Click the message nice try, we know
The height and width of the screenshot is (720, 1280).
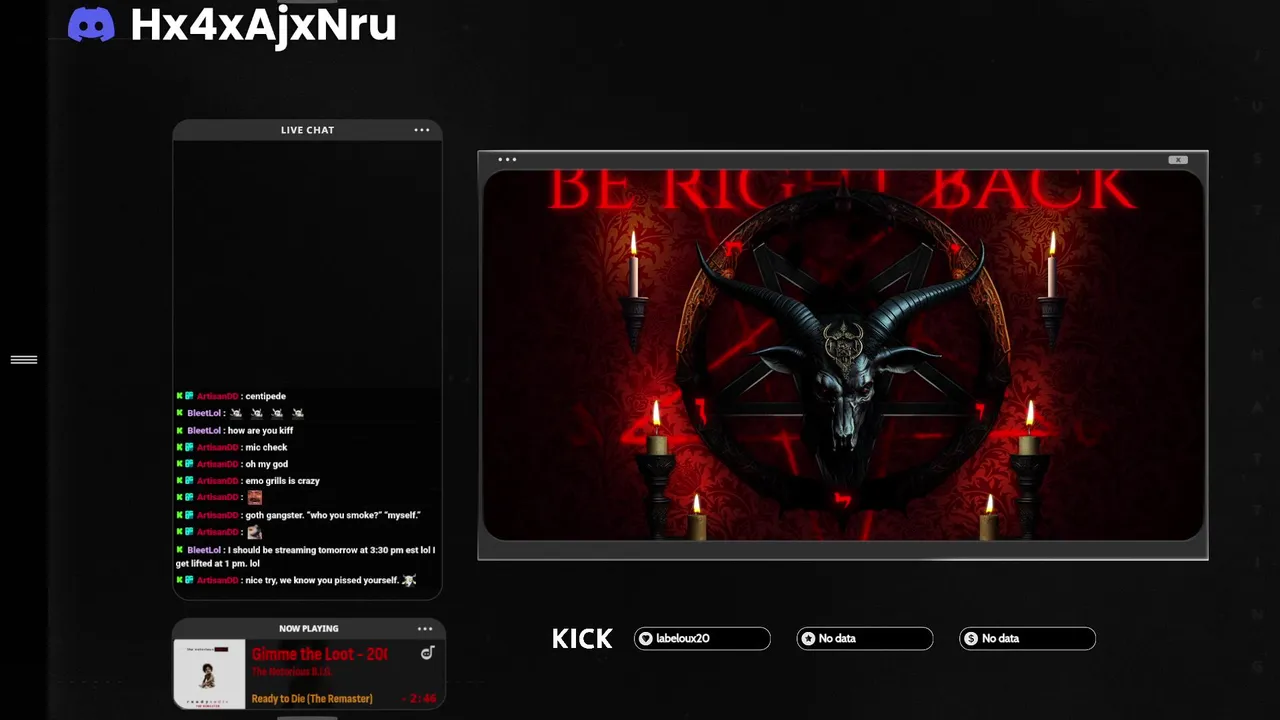322,581
